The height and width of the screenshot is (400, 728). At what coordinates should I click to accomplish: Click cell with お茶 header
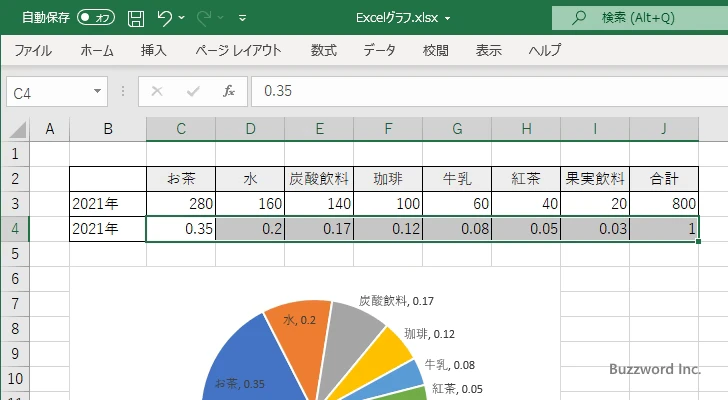[x=181, y=179]
